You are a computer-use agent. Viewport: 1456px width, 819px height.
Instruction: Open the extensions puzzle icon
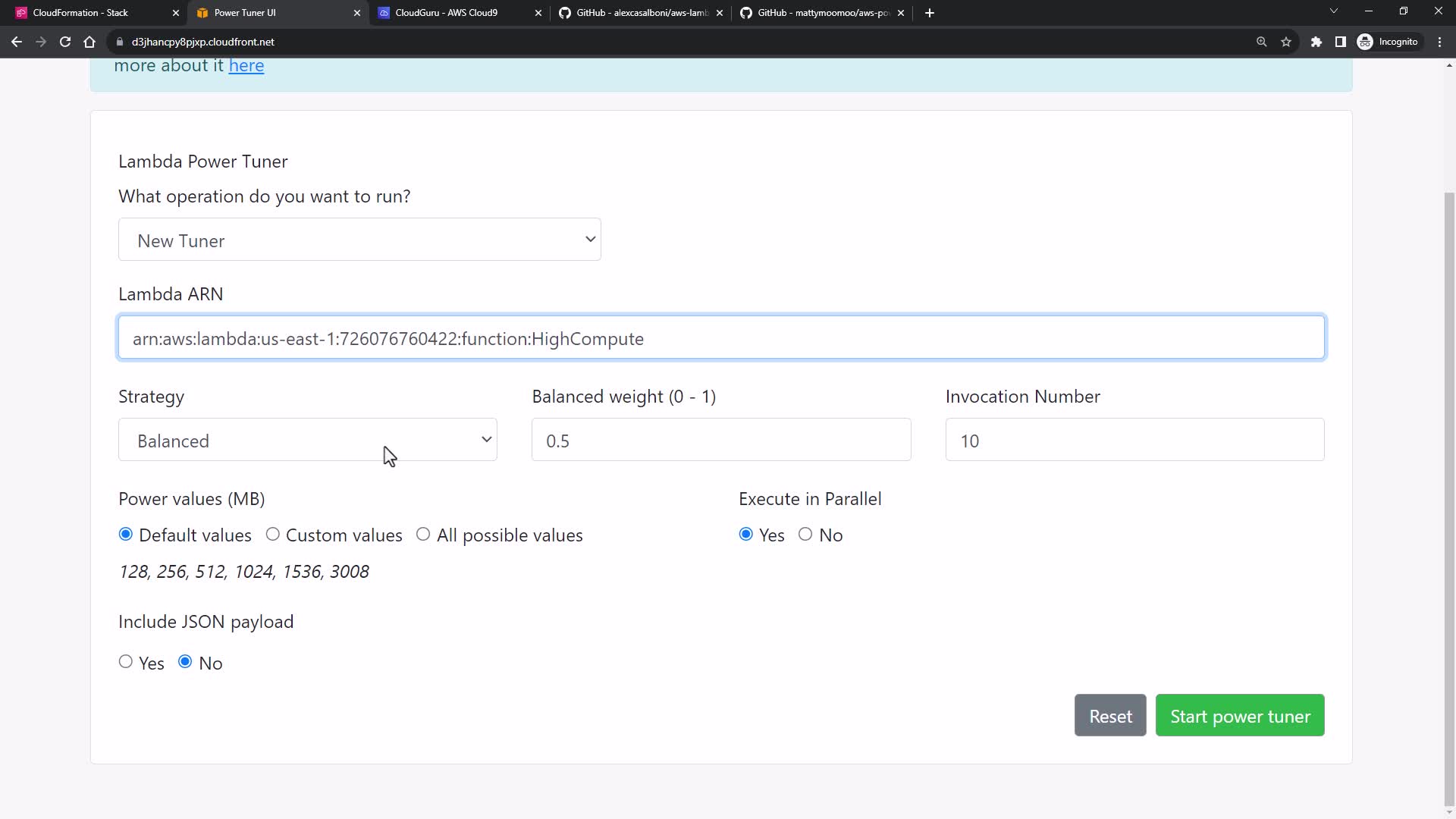(x=1316, y=42)
